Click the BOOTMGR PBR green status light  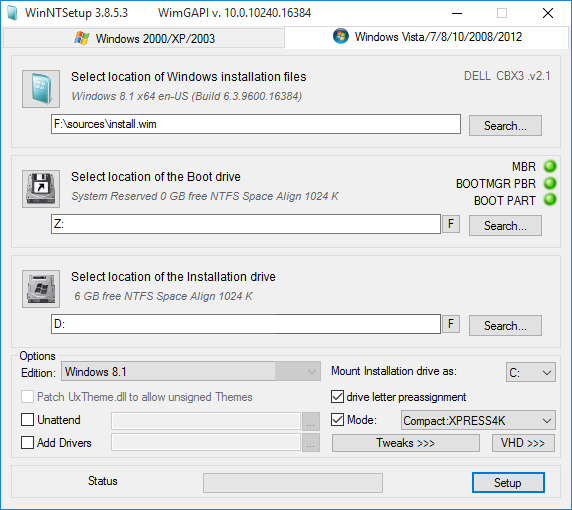[x=550, y=183]
